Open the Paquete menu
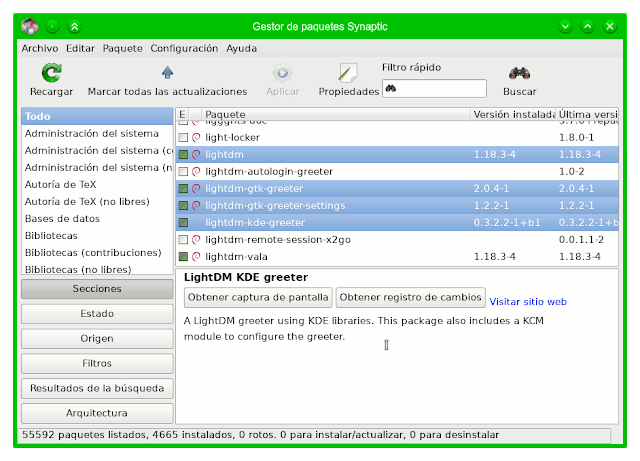 tap(122, 48)
